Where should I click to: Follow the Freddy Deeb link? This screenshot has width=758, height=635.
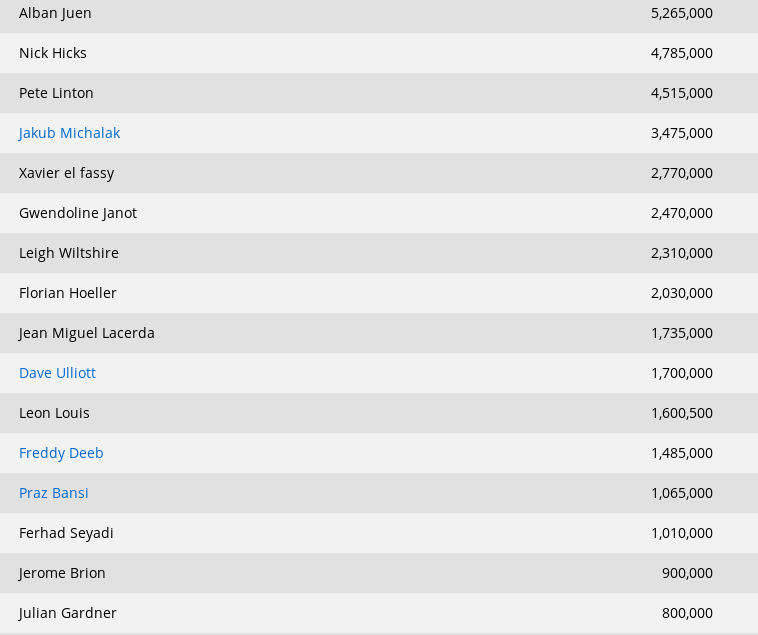[x=61, y=453]
